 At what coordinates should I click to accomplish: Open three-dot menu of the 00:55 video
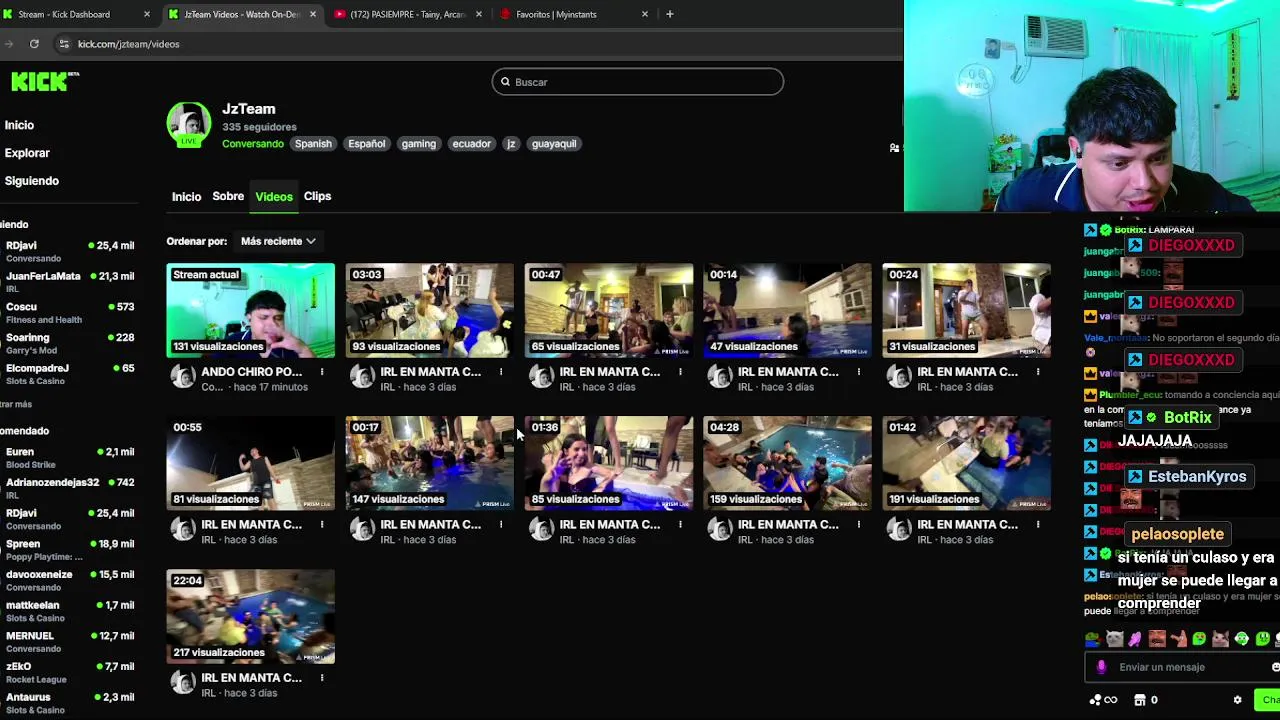pos(322,525)
